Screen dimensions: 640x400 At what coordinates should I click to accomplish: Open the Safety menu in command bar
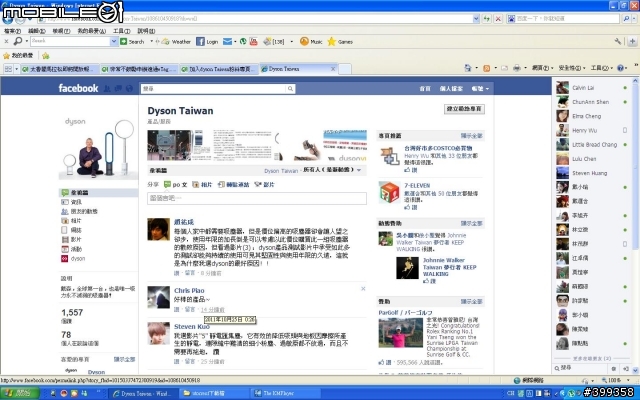point(571,68)
